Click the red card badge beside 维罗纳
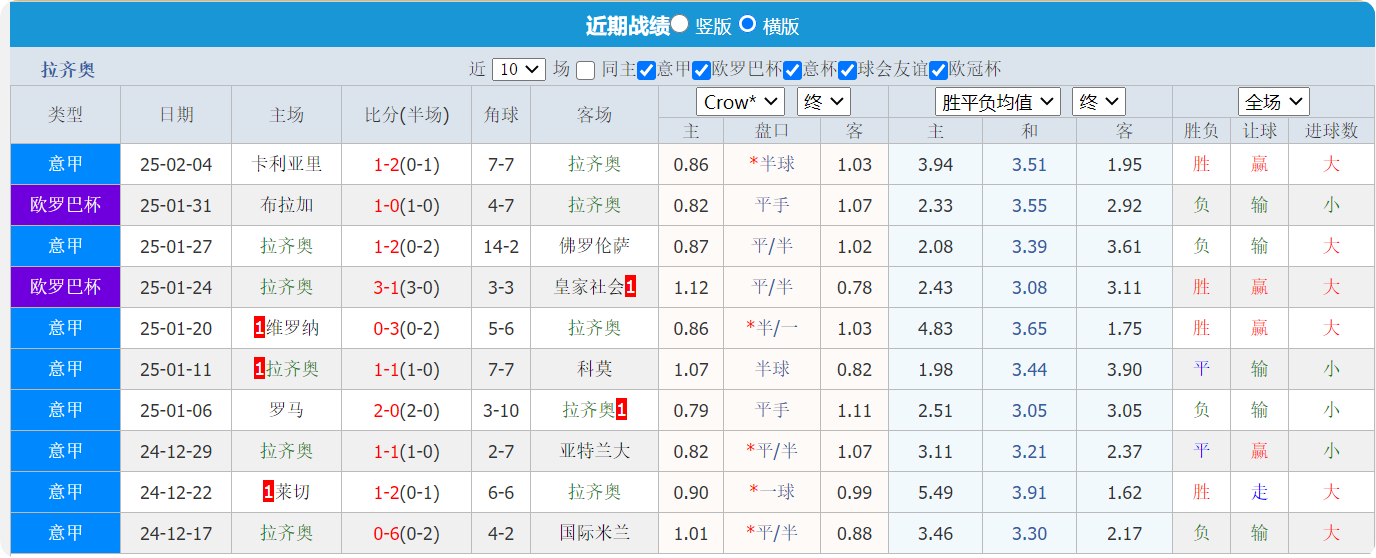 260,328
